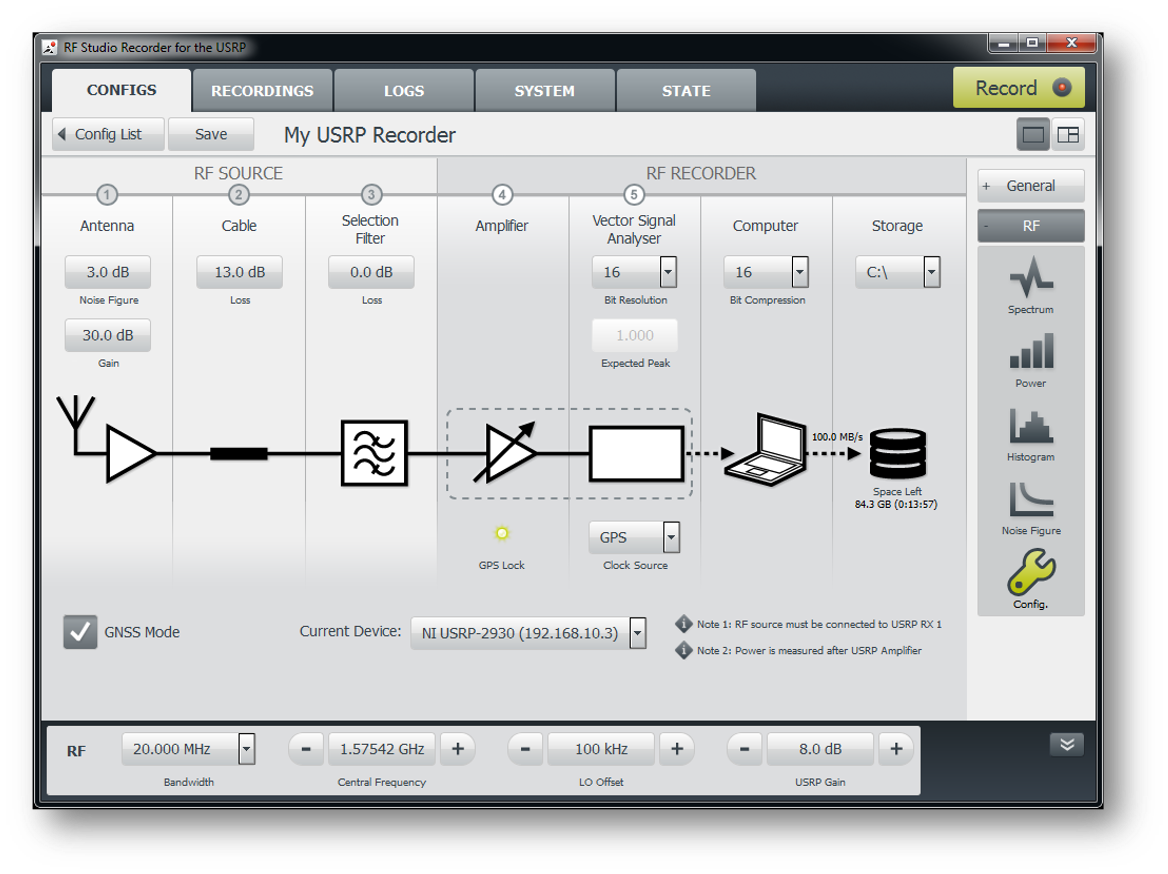
Task: Open the Noise Figure icon
Action: tap(1030, 500)
